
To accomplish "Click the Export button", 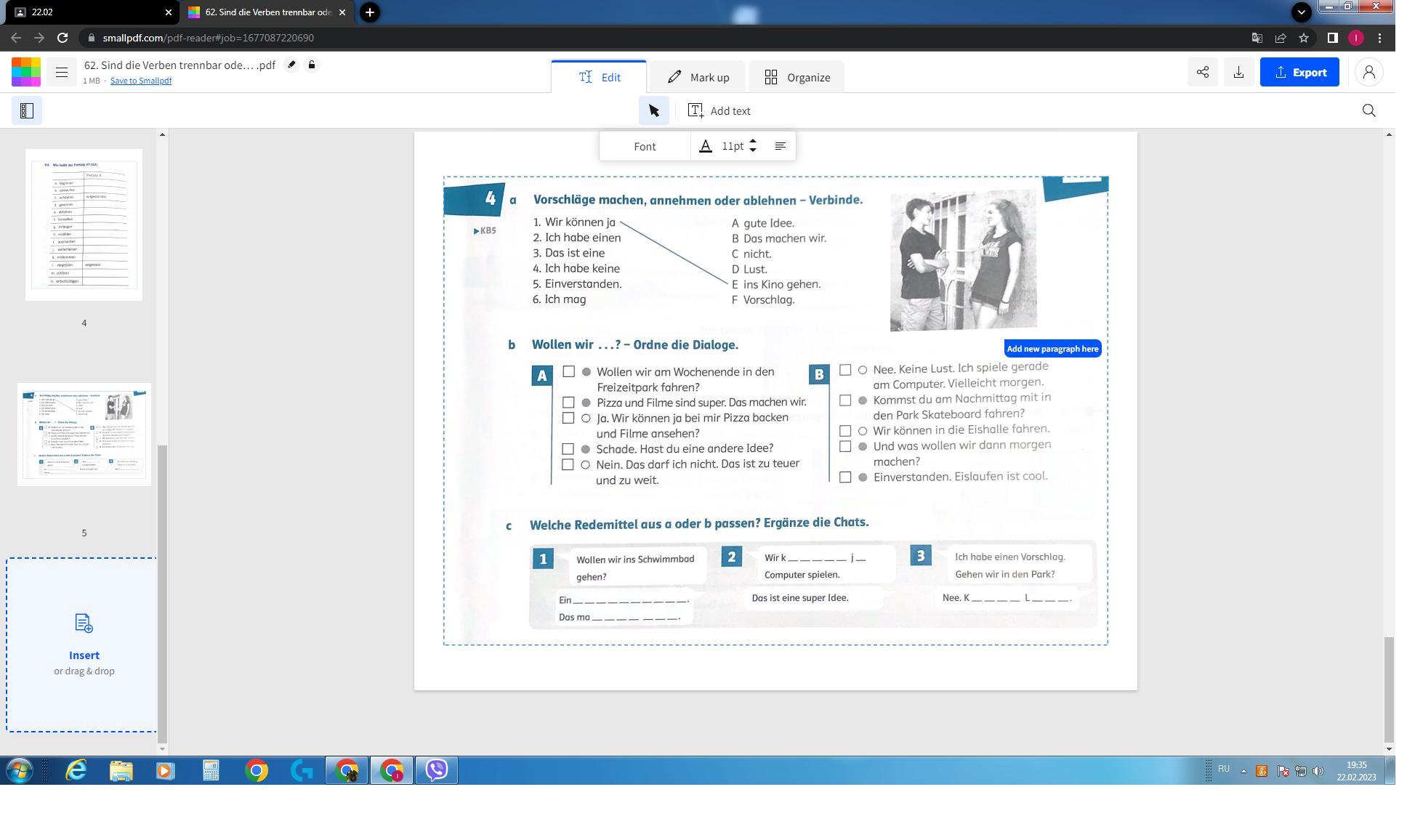I will (x=1299, y=73).
